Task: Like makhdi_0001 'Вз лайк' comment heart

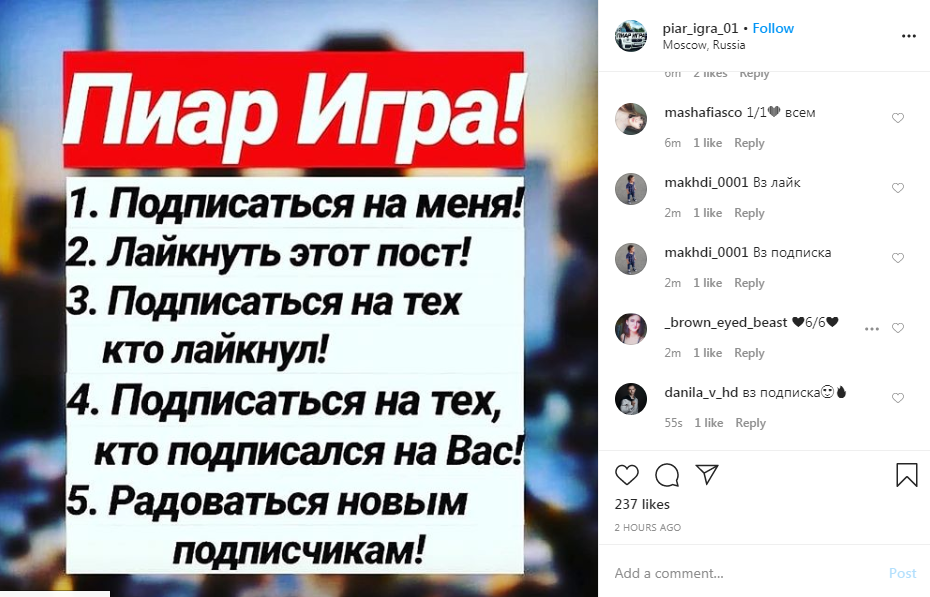Action: coord(898,188)
